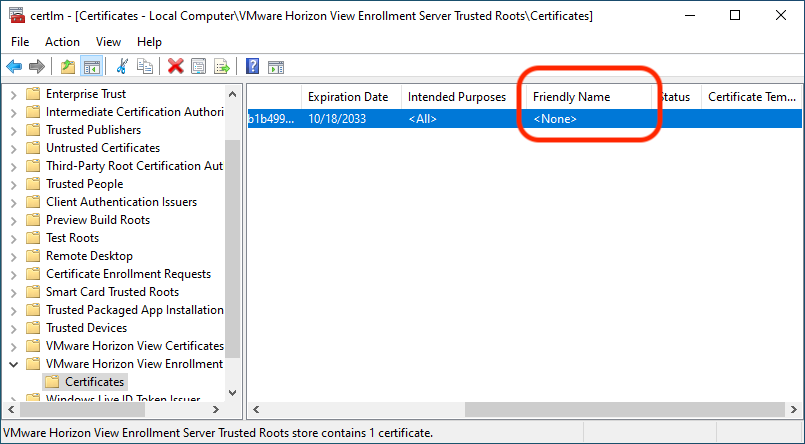Select the Smart Card Trusted Roots folder
Screen dimensions: 805x444
tap(112, 292)
